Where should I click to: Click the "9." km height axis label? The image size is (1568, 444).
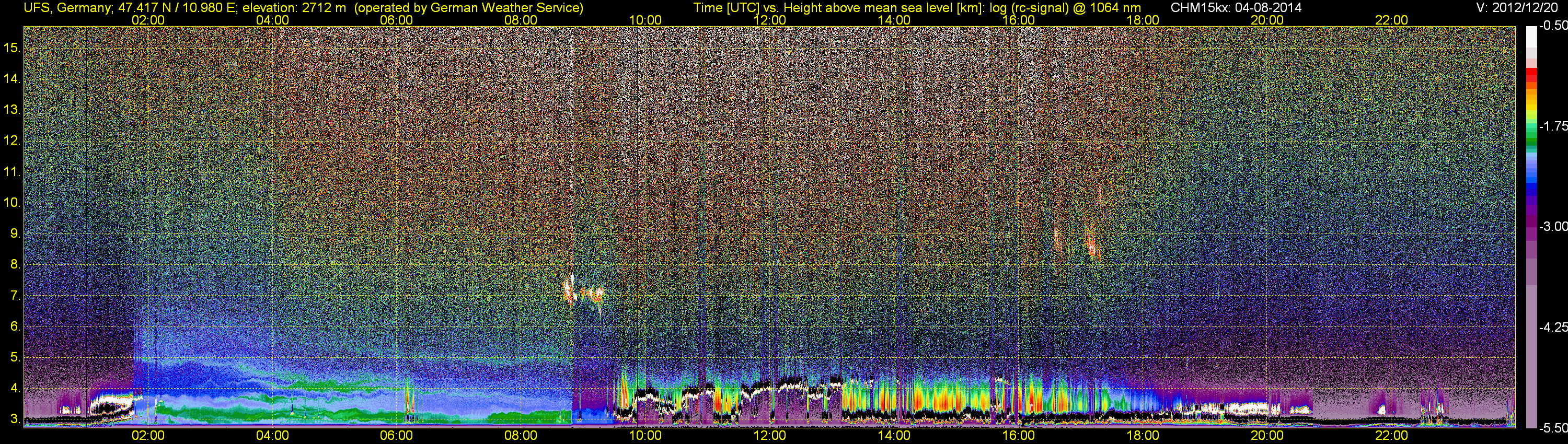point(15,233)
